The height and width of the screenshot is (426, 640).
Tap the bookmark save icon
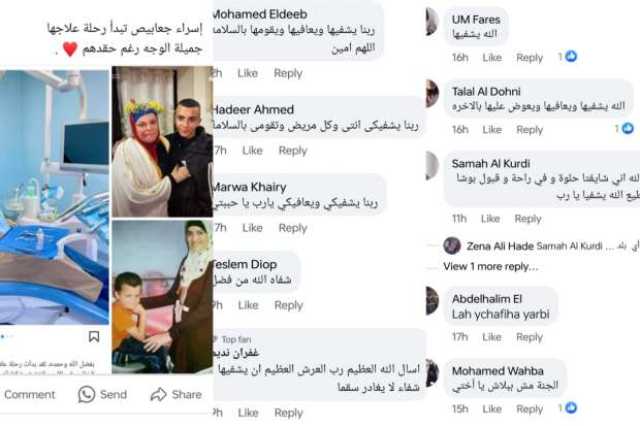tap(94, 337)
